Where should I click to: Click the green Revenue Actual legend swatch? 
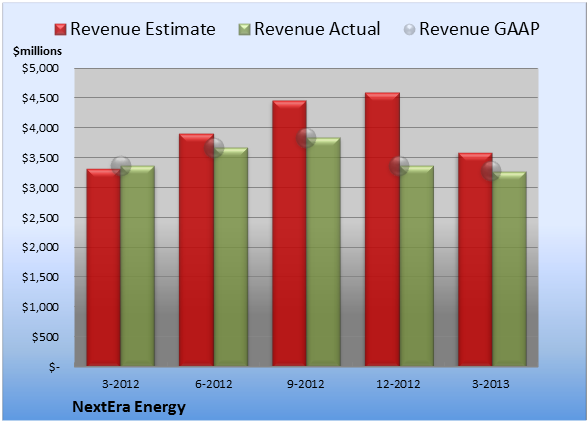coord(244,29)
